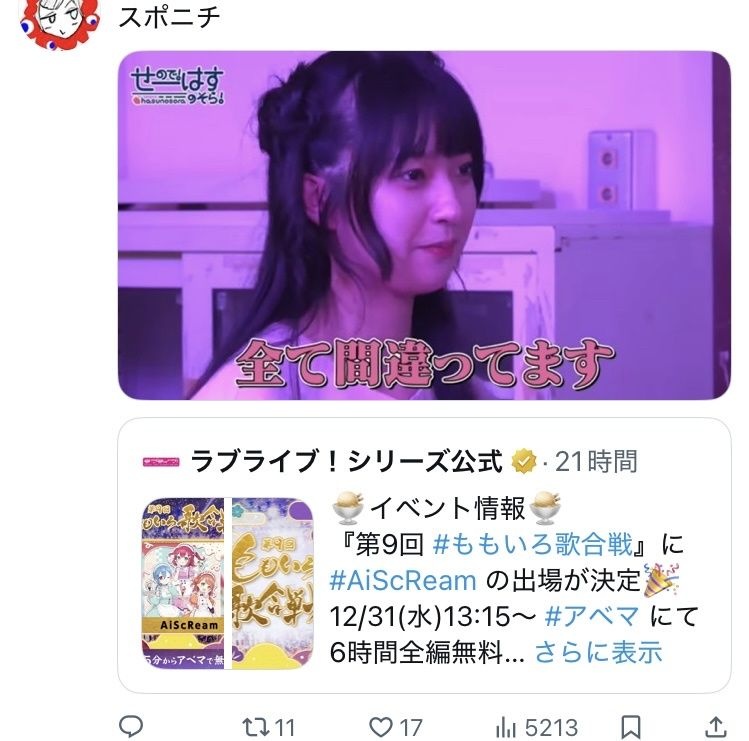
Task: Click the pink Love Live account logo
Action: pyautogui.click(x=161, y=462)
